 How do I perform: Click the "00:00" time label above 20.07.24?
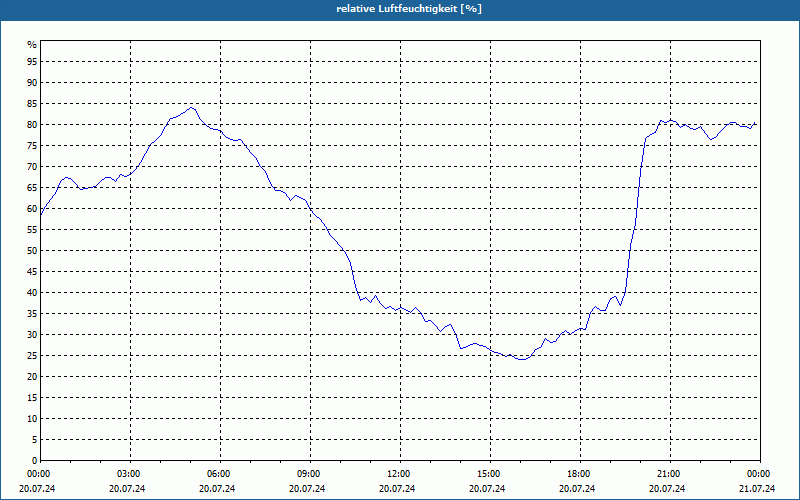click(38, 474)
